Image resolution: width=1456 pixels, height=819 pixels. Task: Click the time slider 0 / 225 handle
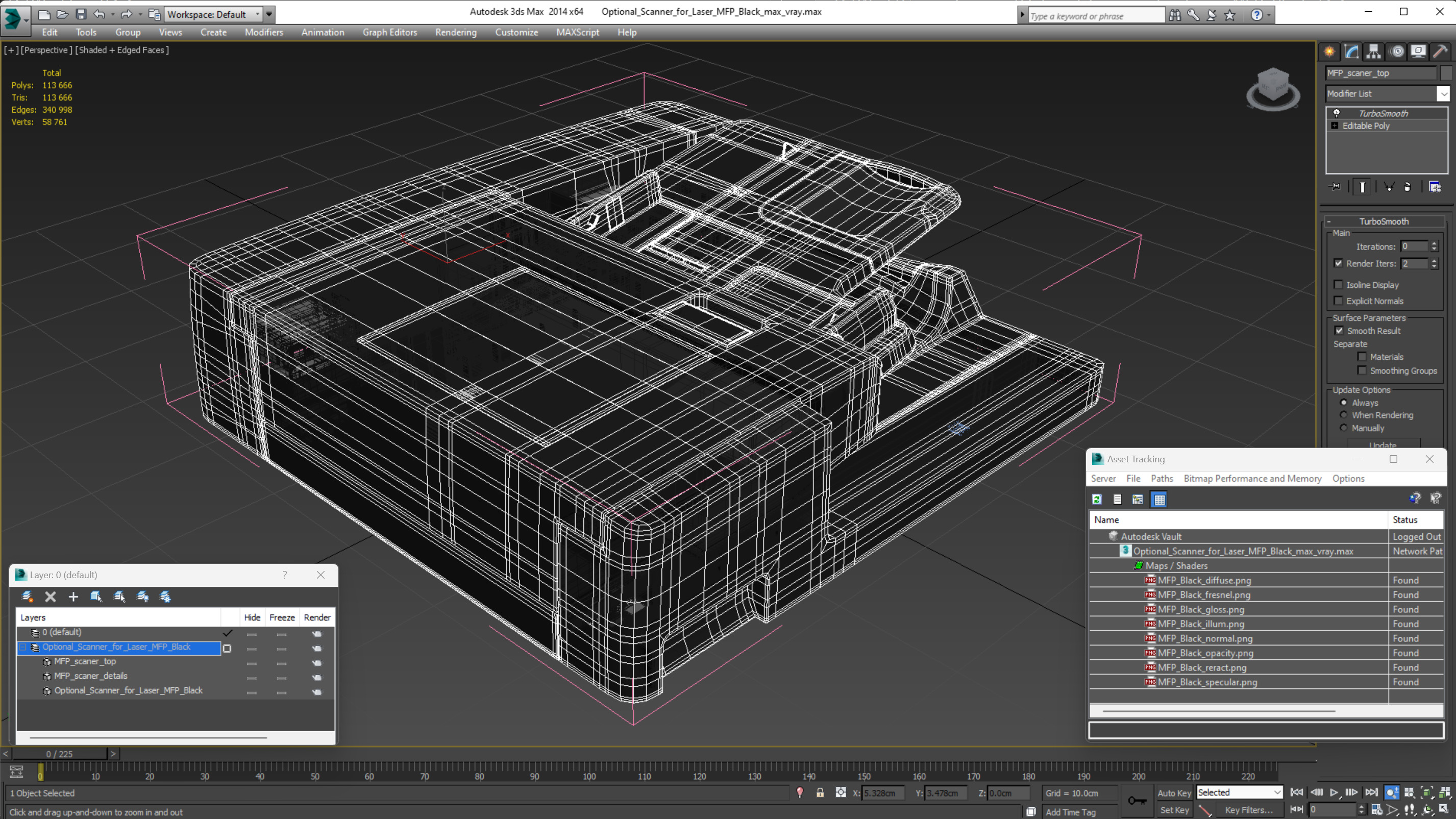click(x=59, y=754)
